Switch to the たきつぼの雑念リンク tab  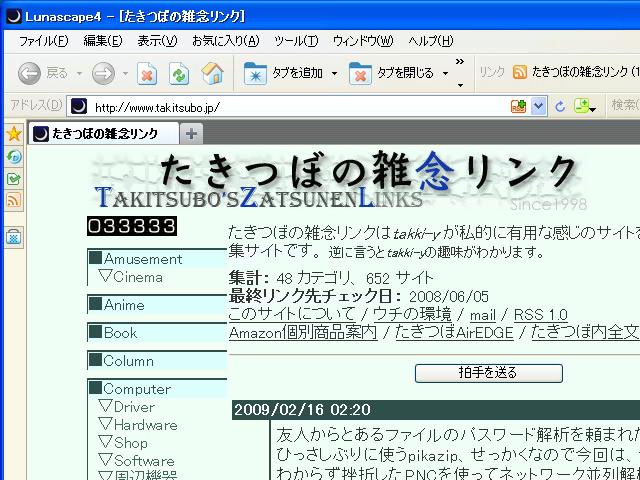coord(104,134)
